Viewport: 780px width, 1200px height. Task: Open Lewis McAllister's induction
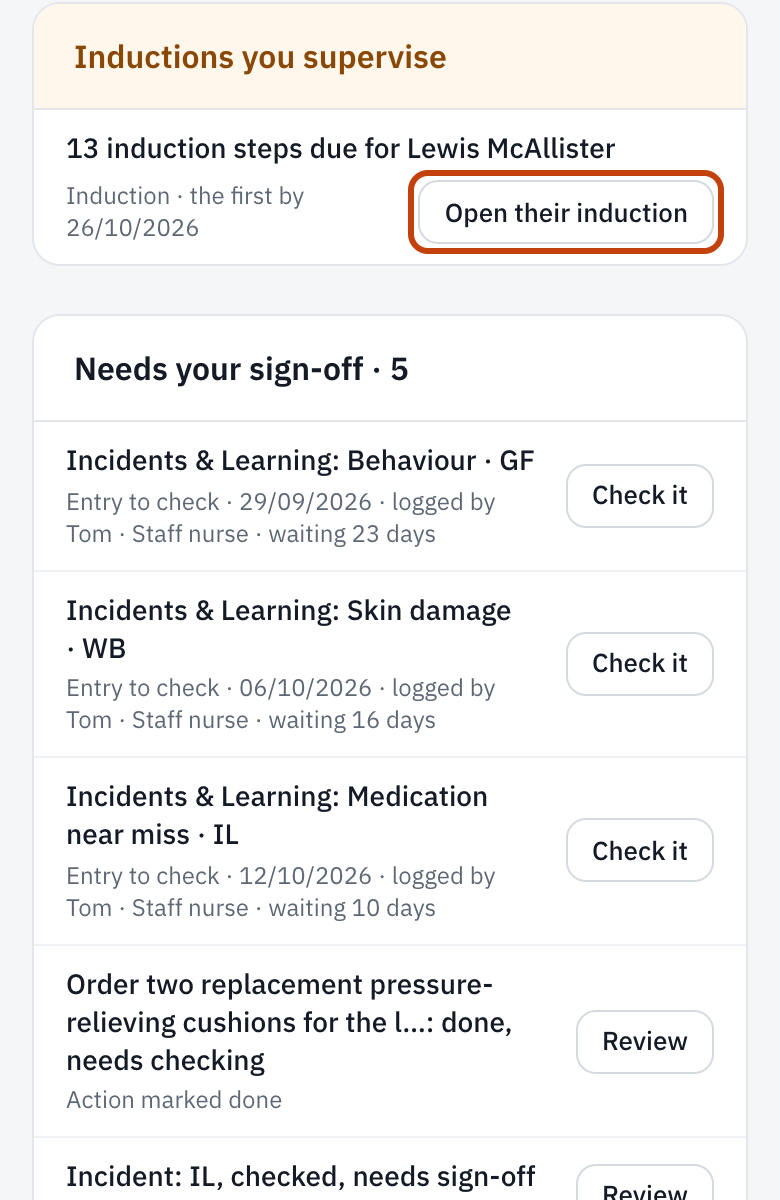point(566,213)
